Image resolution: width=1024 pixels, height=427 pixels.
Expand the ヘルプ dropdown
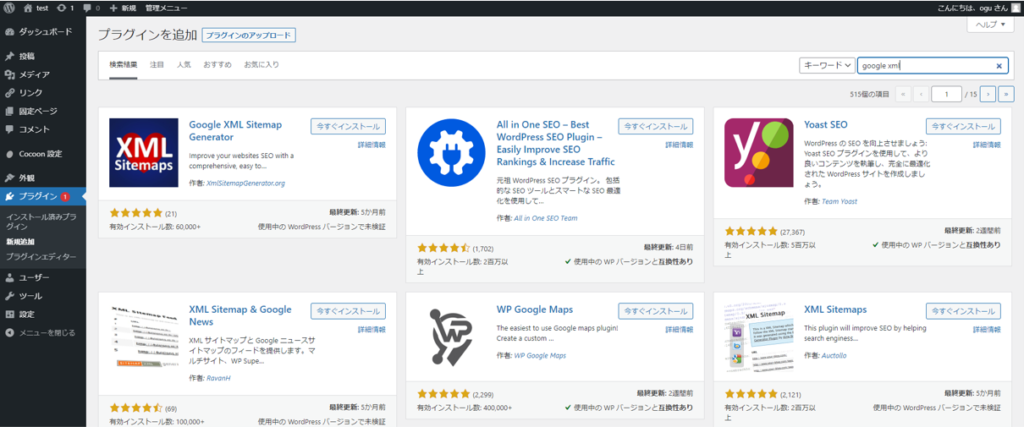(990, 24)
